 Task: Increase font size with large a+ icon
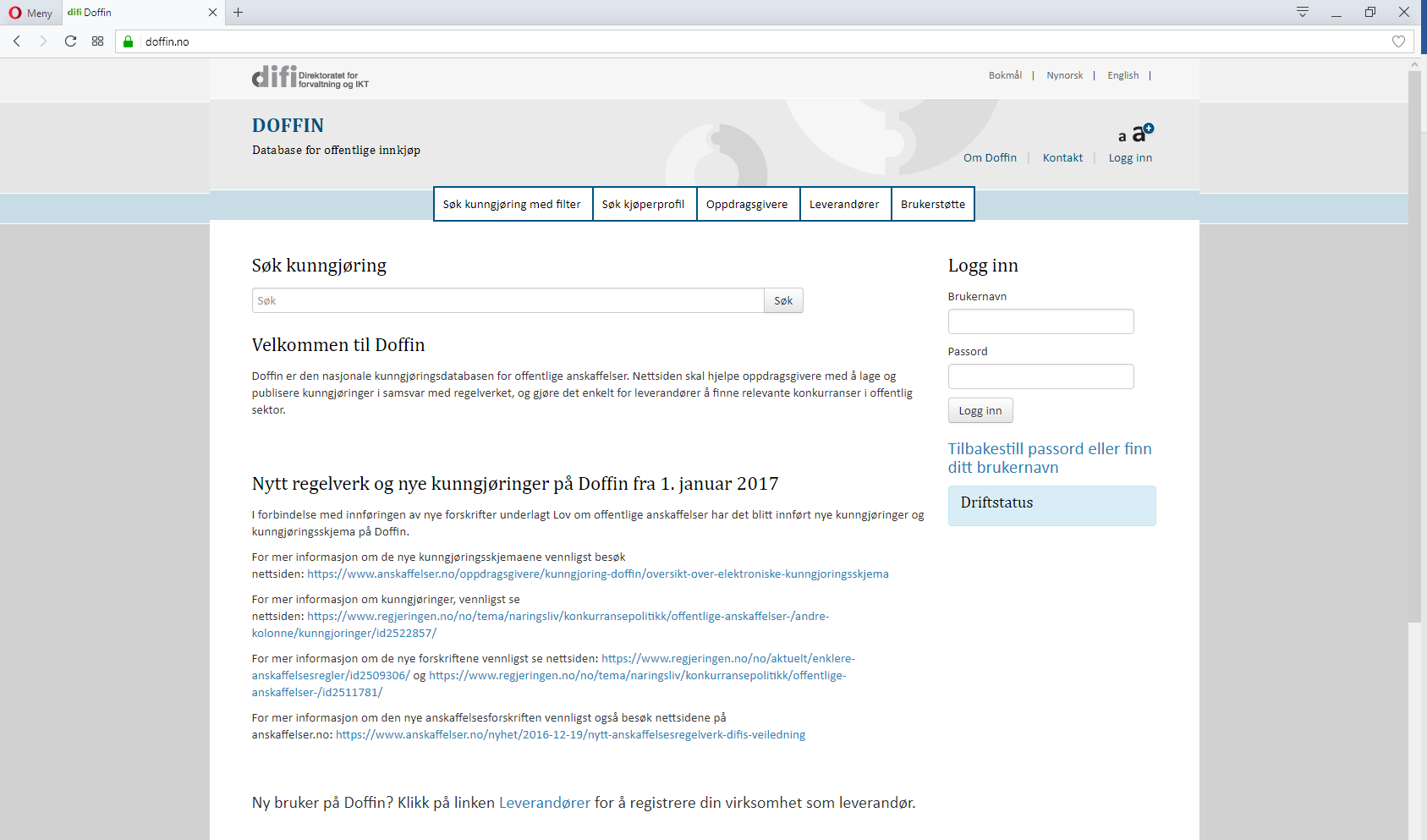(1143, 132)
